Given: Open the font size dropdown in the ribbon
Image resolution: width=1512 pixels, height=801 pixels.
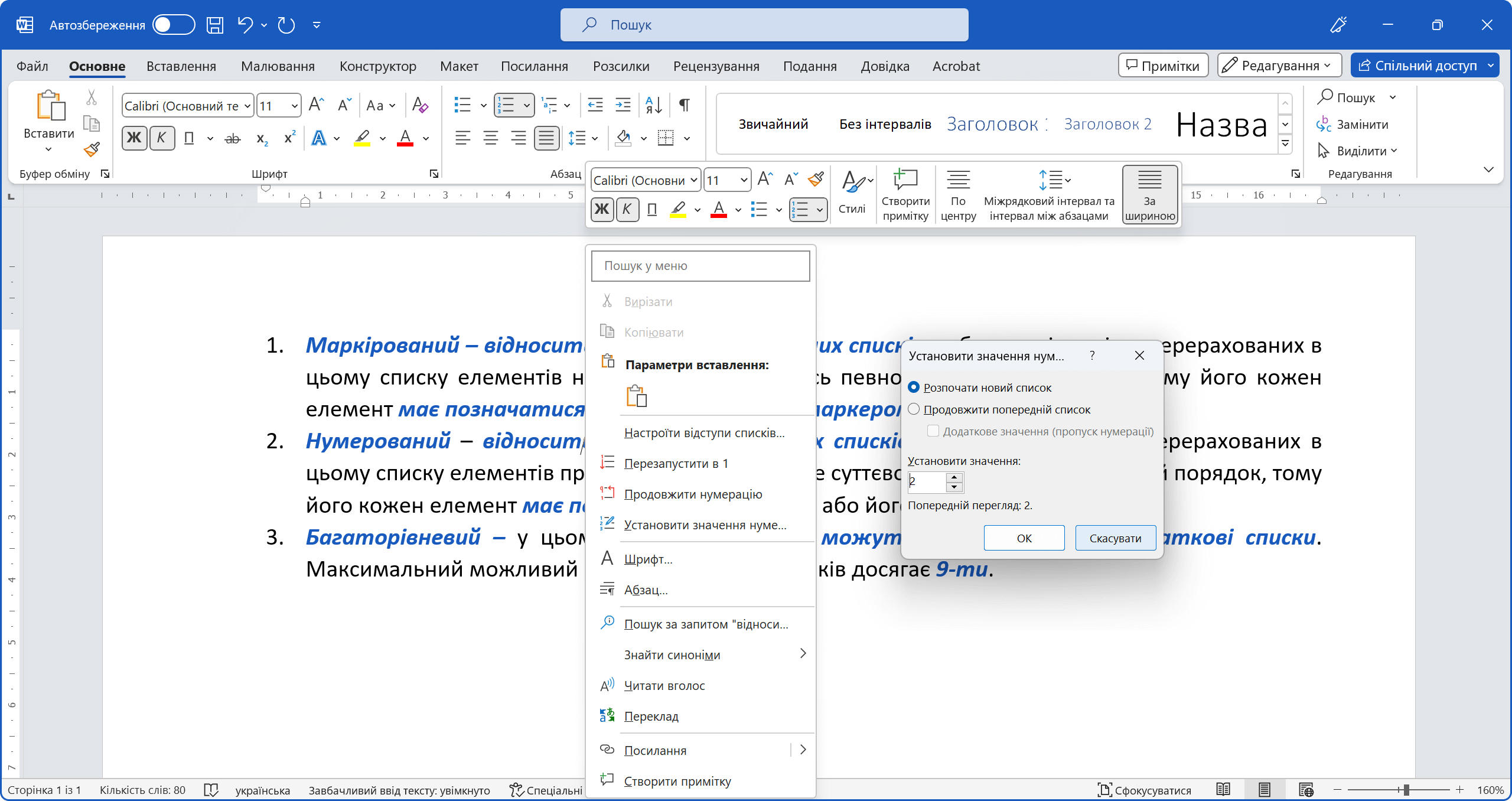Looking at the screenshot, I should (x=294, y=106).
